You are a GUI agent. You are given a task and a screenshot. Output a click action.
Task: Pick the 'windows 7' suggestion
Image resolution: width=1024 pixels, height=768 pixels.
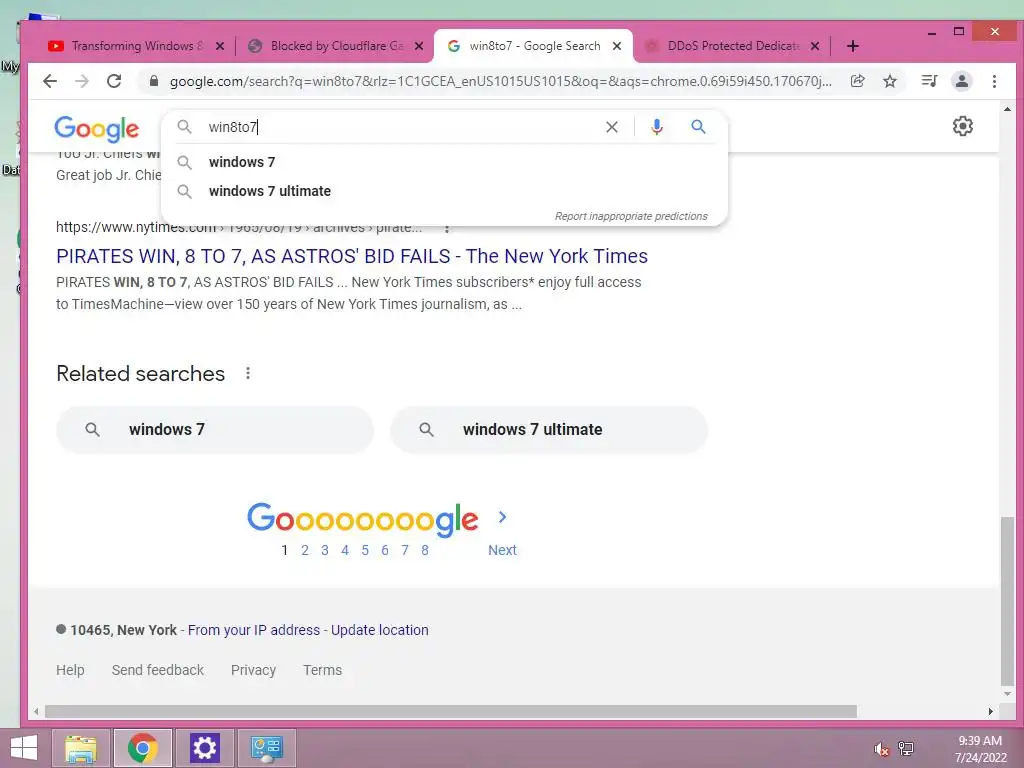(x=444, y=162)
